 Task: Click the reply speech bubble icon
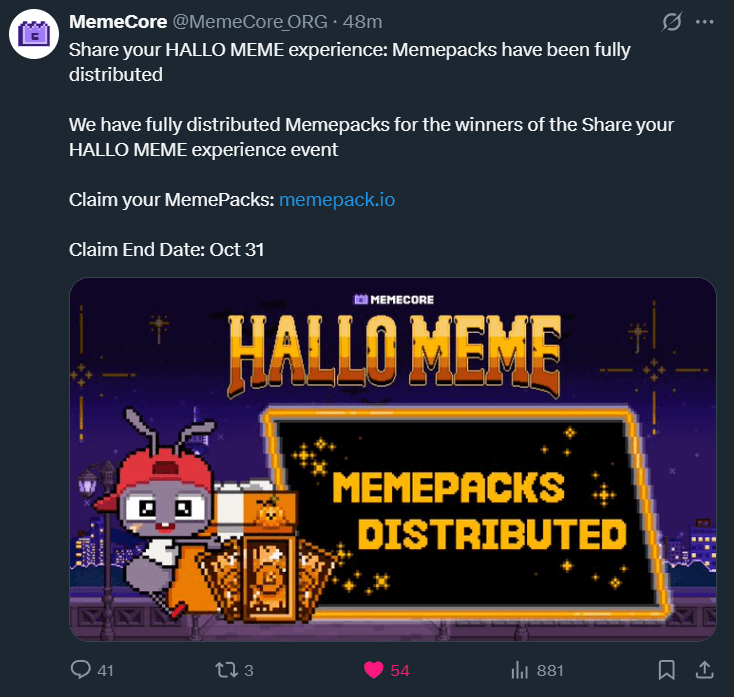pos(81,670)
